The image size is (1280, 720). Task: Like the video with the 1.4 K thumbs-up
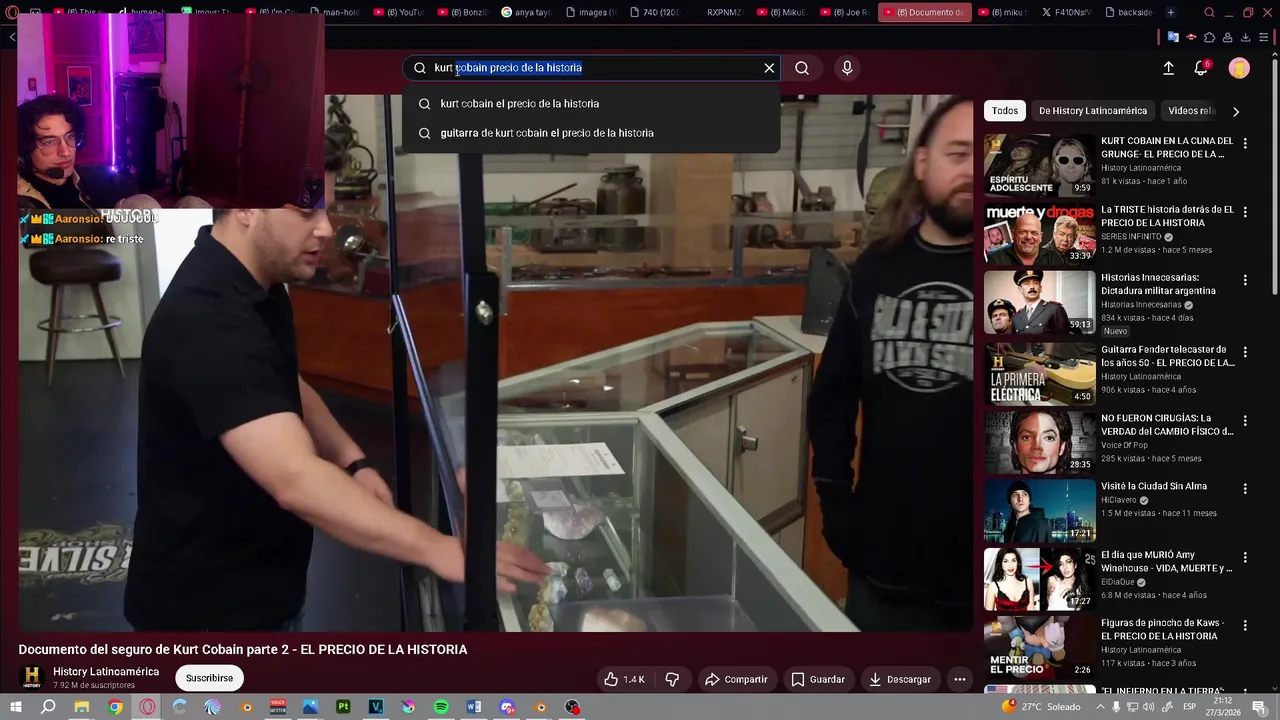click(624, 679)
